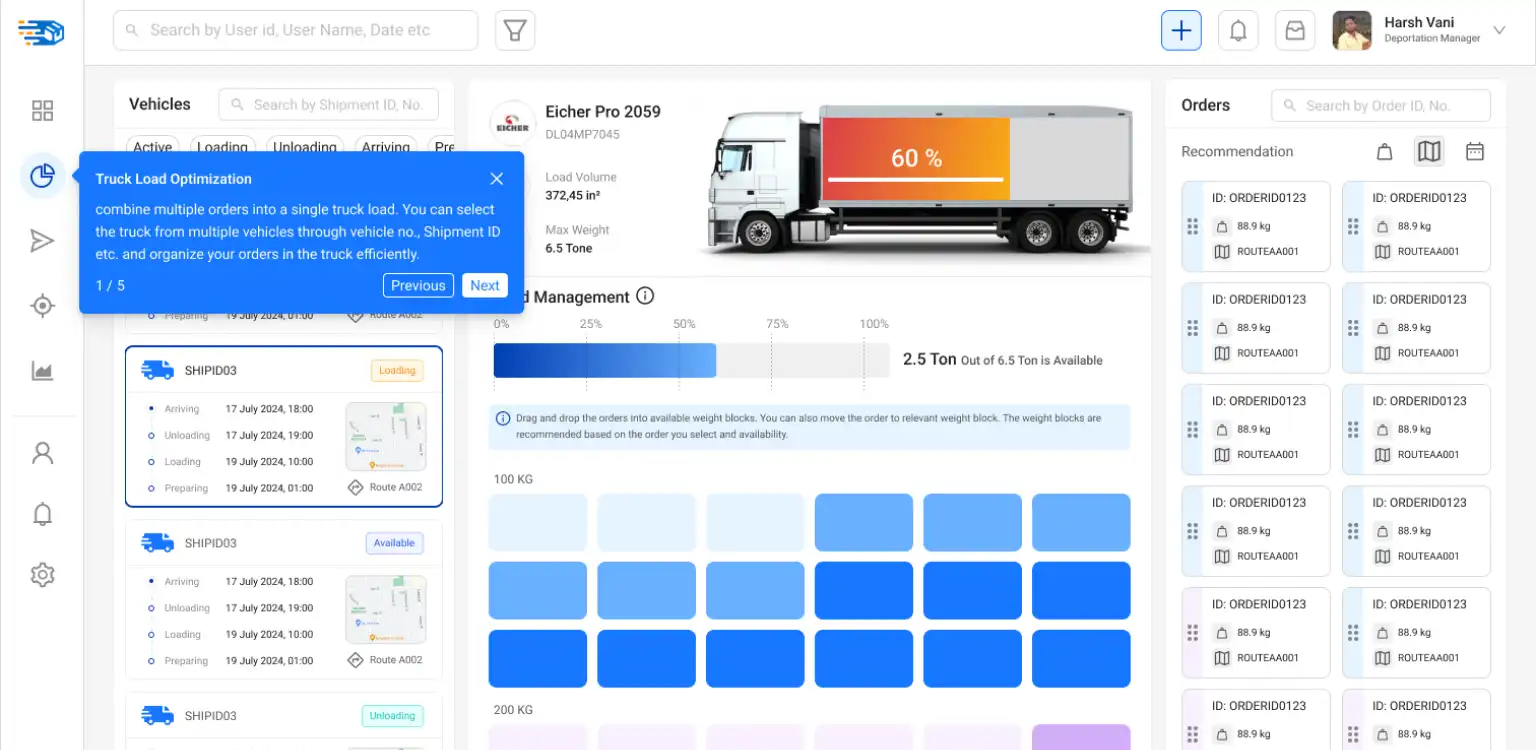
Task: Select first weight block under 100 KG label
Action: click(x=538, y=522)
